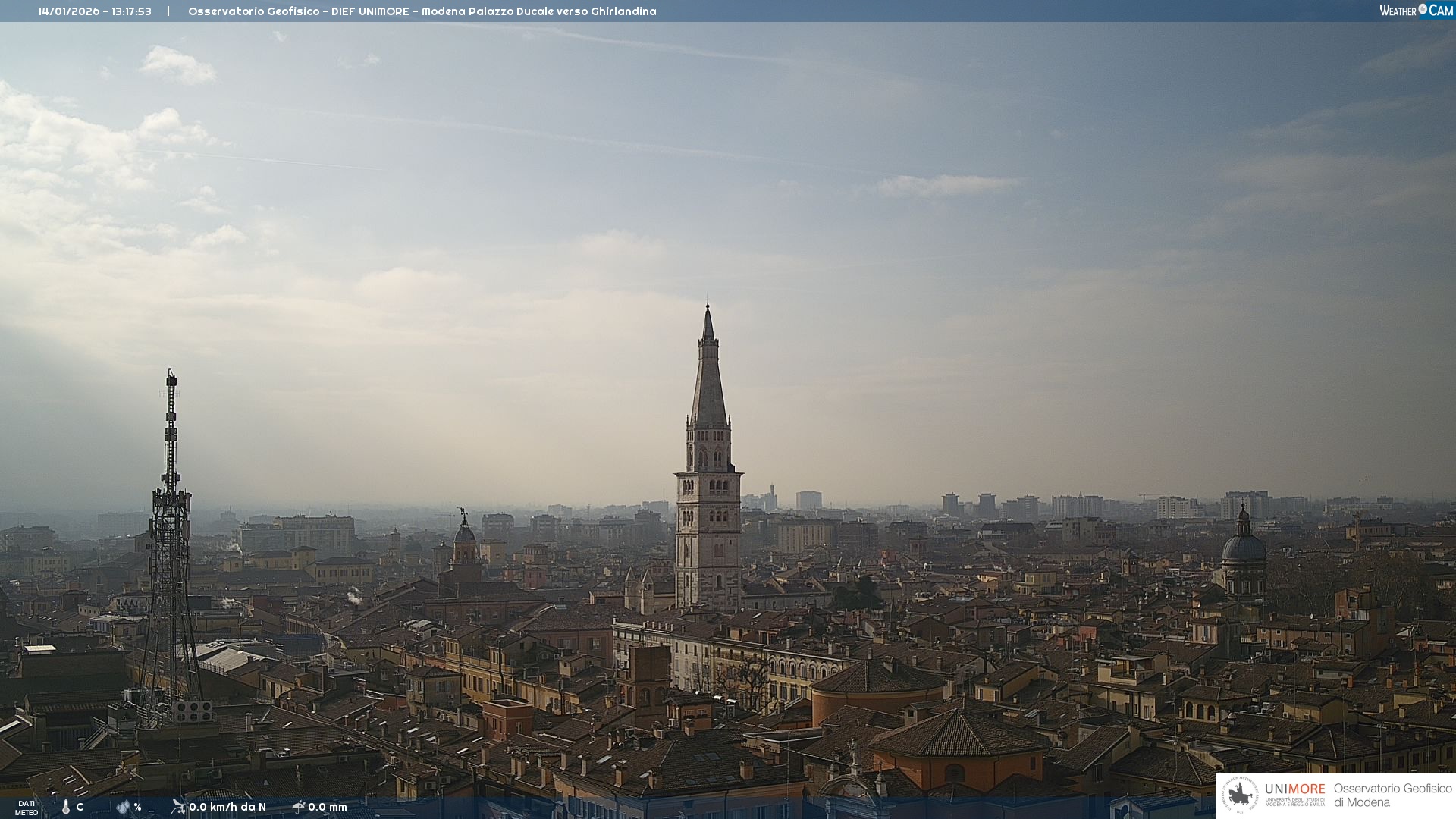This screenshot has width=1456, height=819.
Task: Click the thermometer temperature icon
Action: coord(66,807)
